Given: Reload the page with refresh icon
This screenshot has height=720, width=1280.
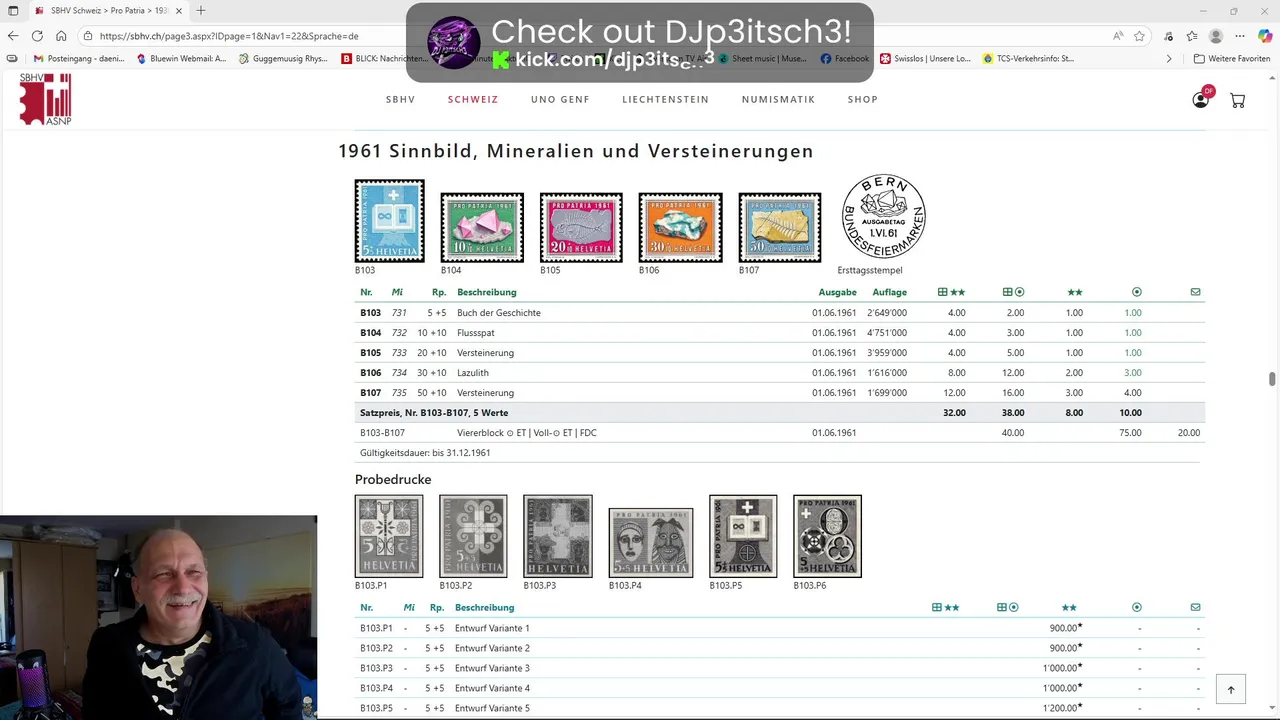Looking at the screenshot, I should pyautogui.click(x=37, y=36).
